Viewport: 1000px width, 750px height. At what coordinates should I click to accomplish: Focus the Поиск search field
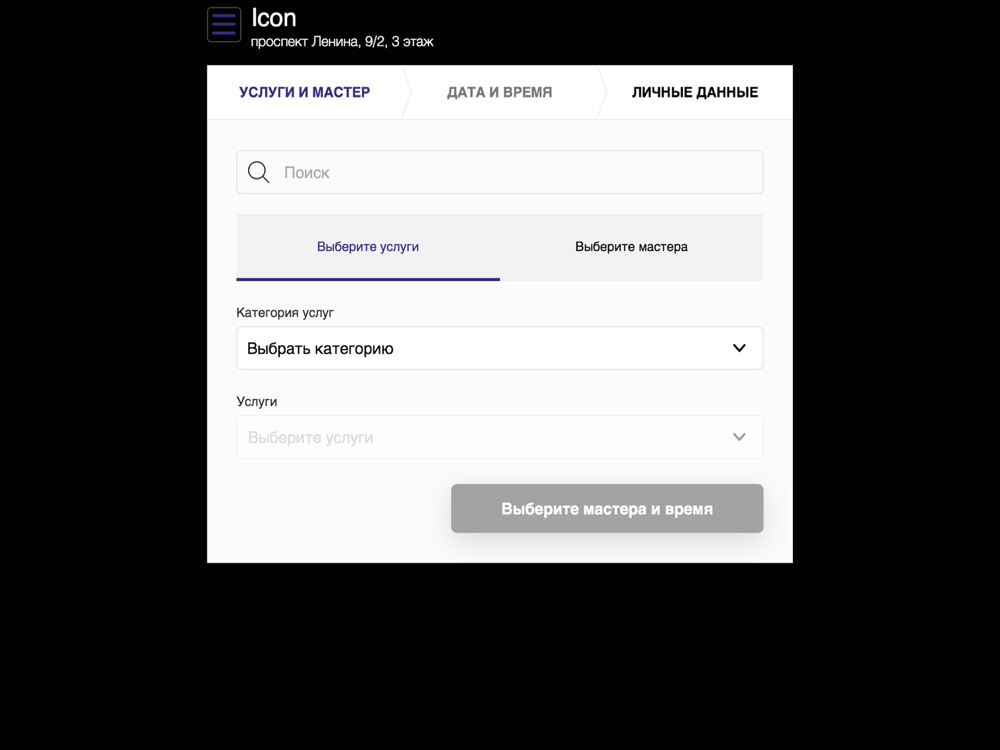click(499, 172)
